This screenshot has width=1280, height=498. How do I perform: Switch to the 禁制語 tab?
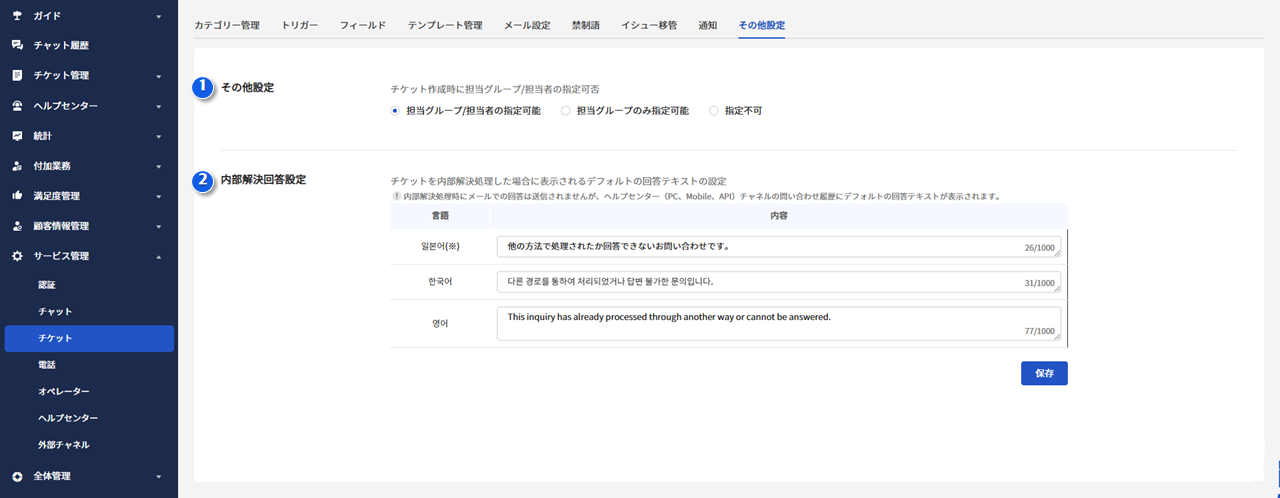[586, 24]
